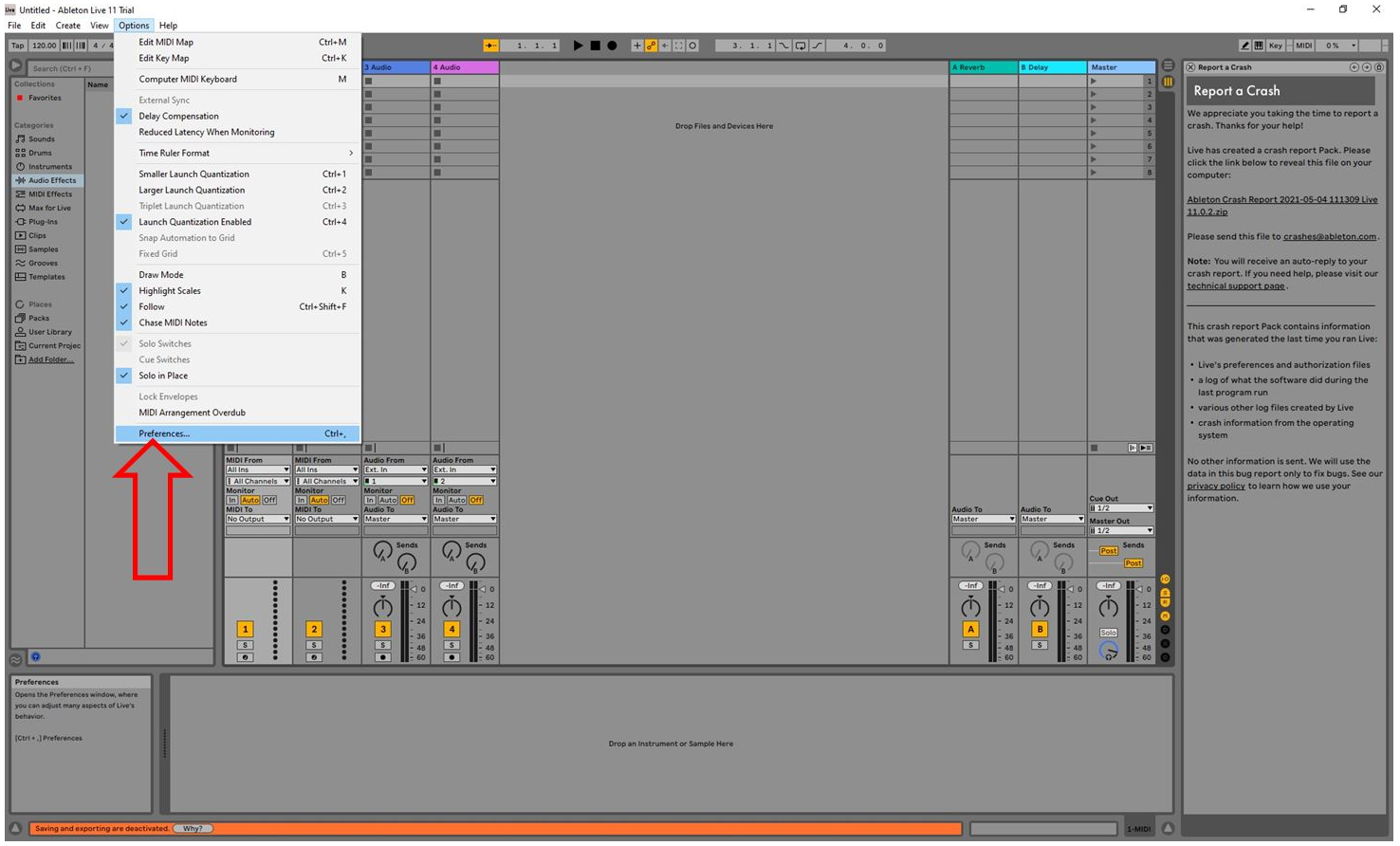The image size is (1400, 846).
Task: Open track 4 Audio To Master dropdown
Action: point(465,519)
